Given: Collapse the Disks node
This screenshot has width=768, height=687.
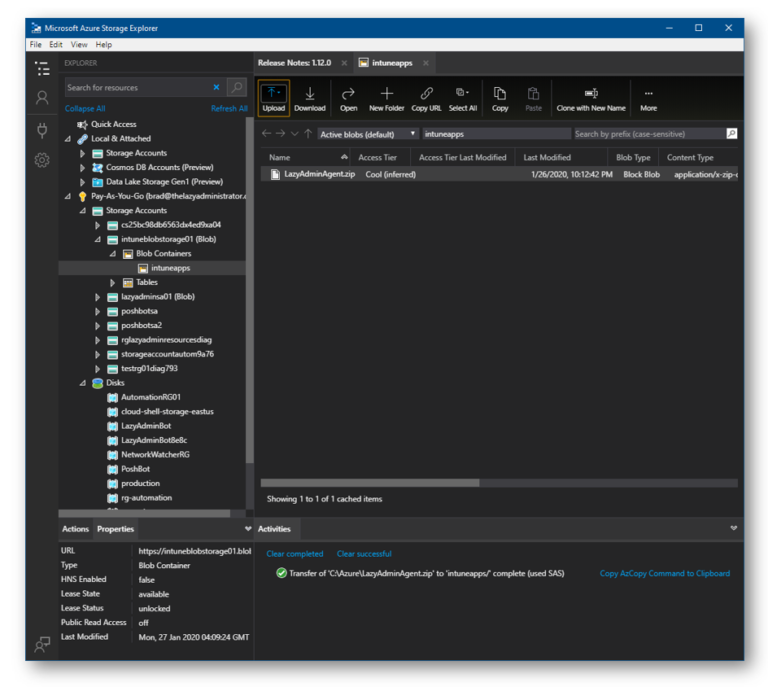Looking at the screenshot, I should 82,383.
